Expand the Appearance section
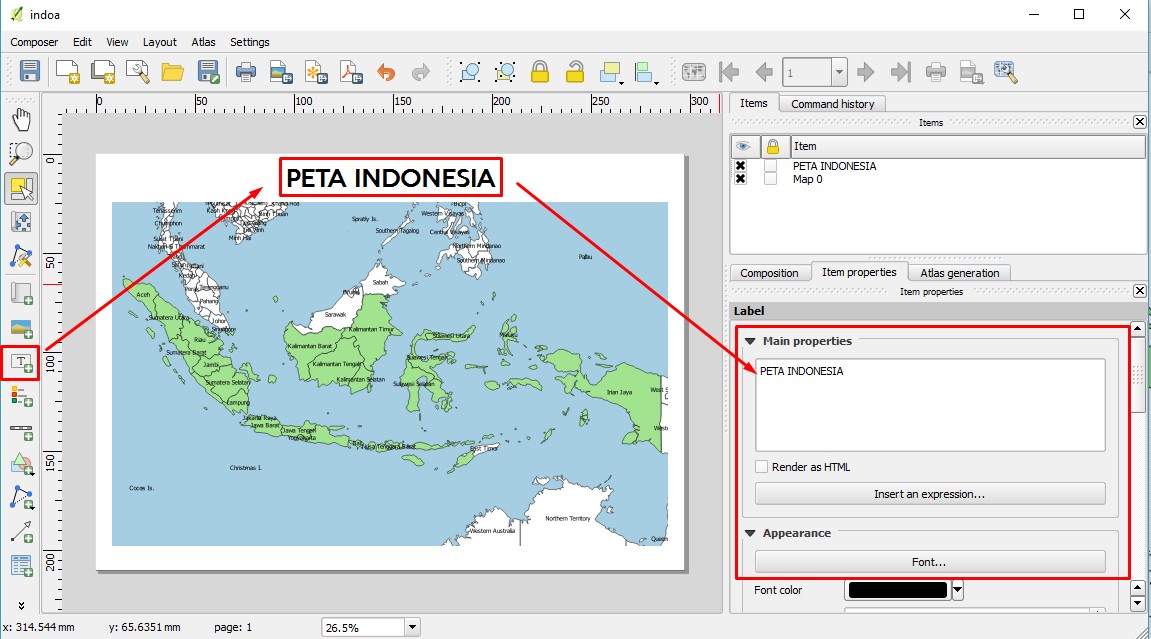The width and height of the screenshot is (1151, 639). [x=749, y=533]
